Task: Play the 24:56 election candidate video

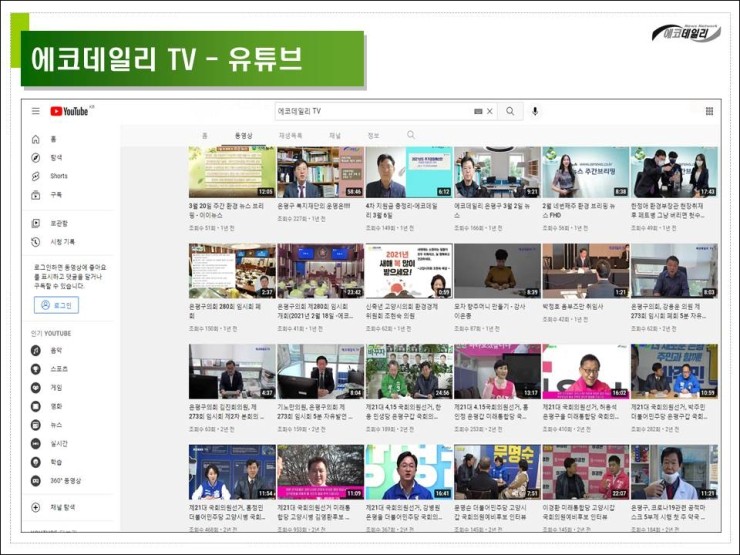Action: (409, 371)
